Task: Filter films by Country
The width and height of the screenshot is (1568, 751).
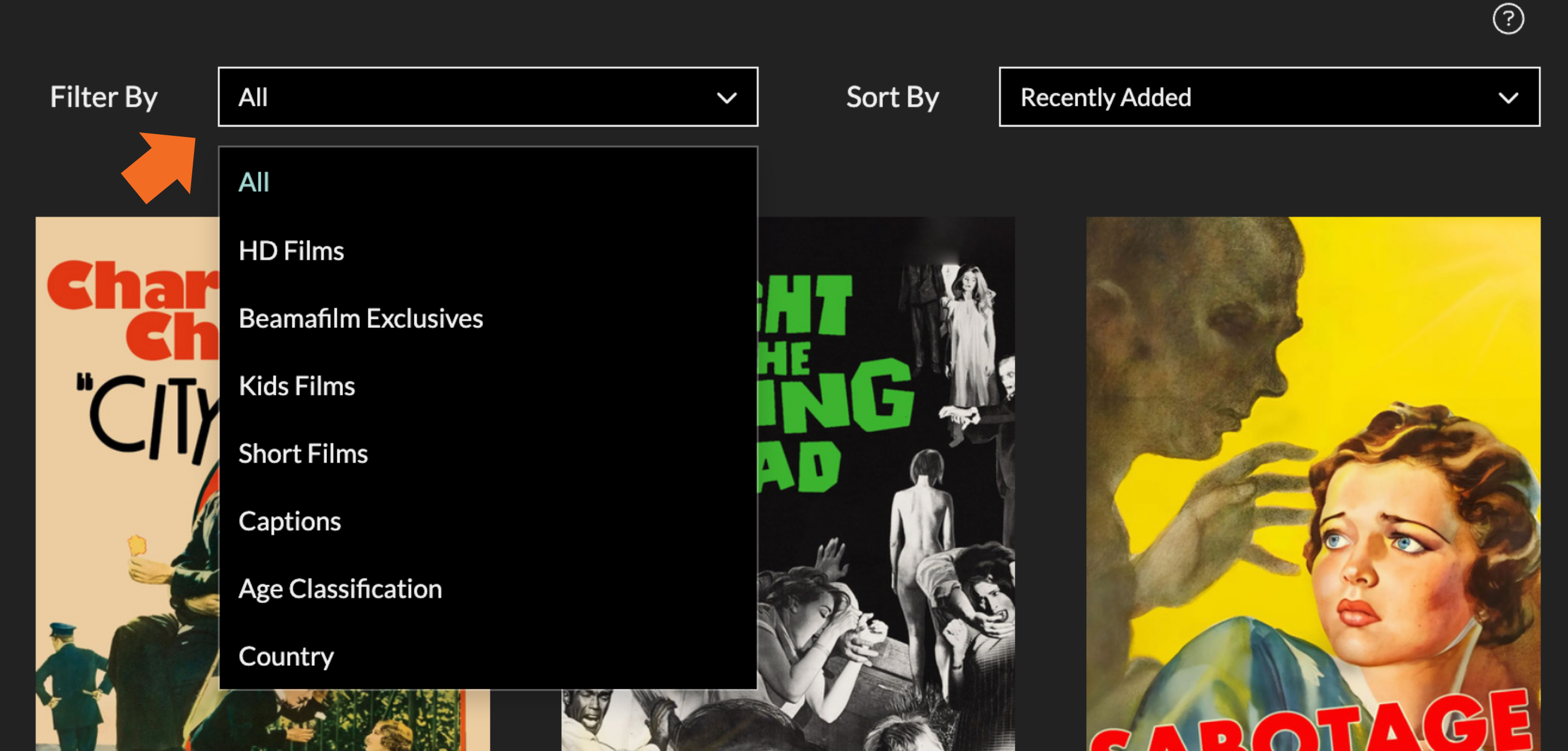Action: click(286, 655)
